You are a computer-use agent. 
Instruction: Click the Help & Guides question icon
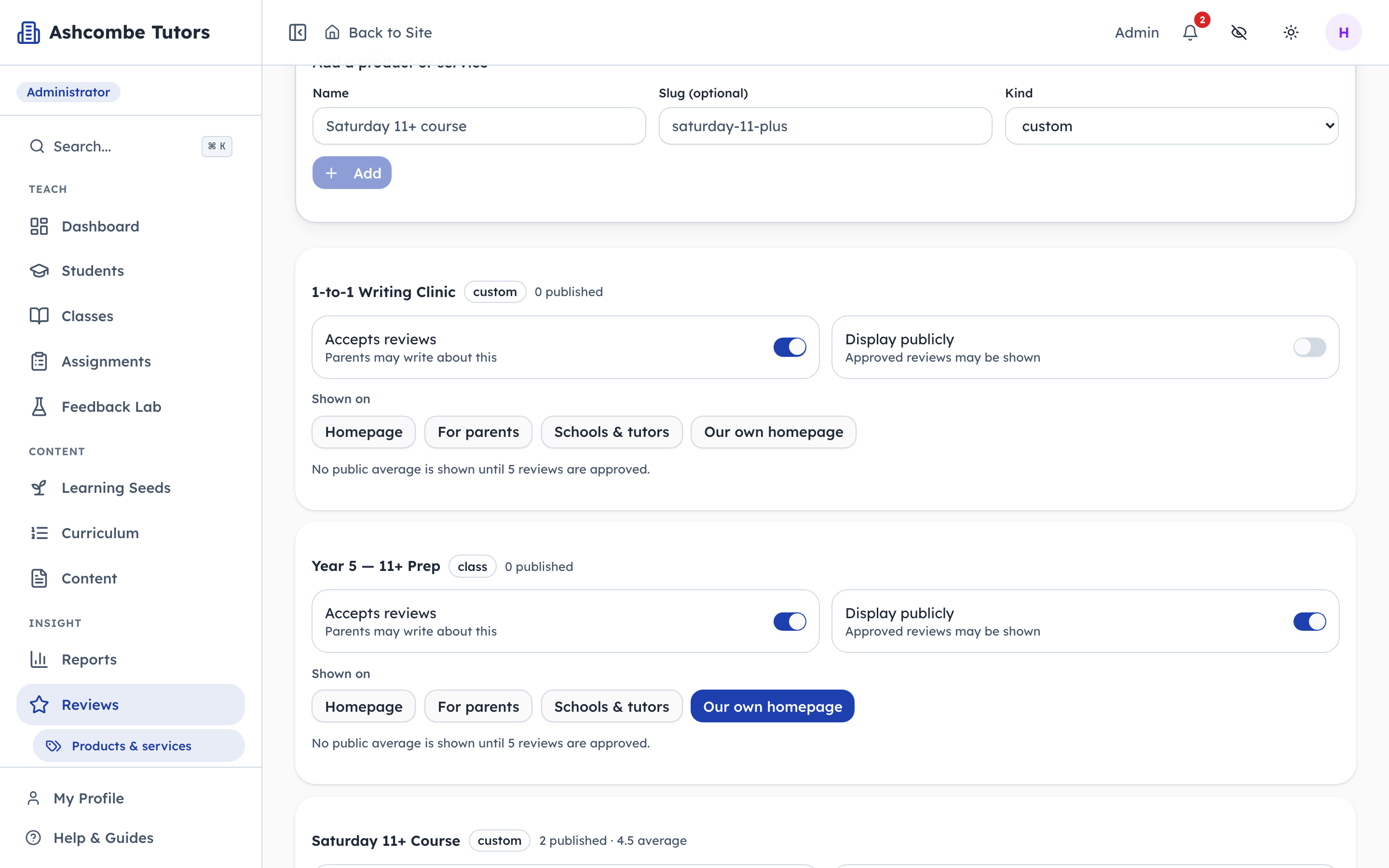click(x=33, y=838)
